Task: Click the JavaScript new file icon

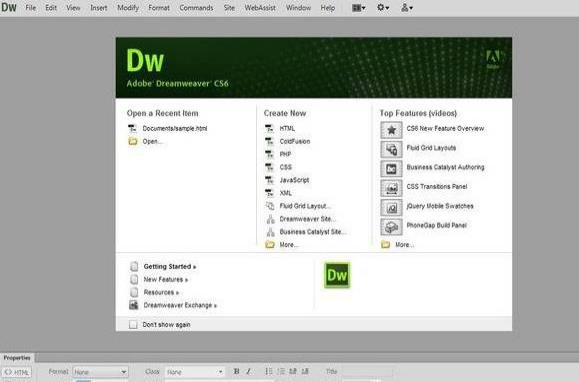Action: point(270,180)
